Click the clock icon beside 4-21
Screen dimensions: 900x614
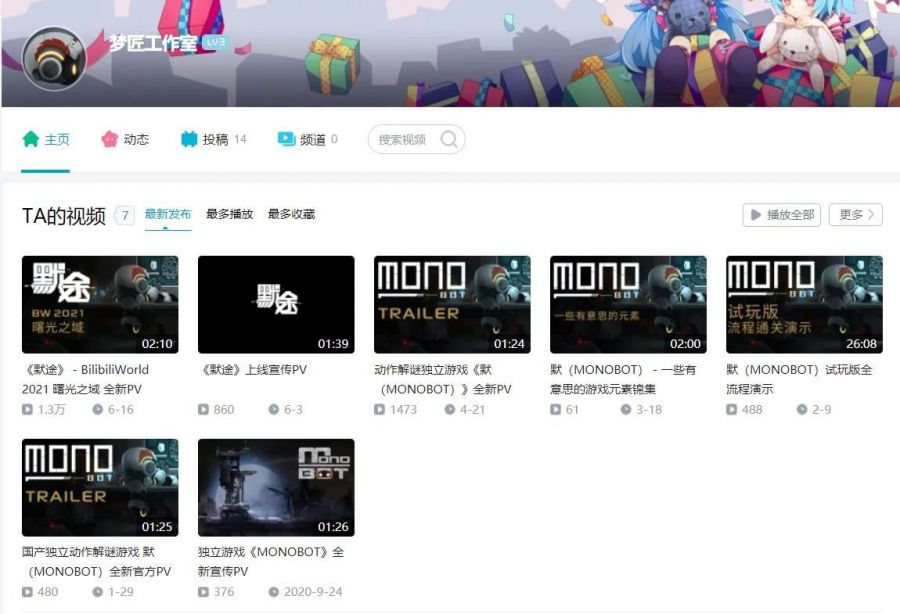click(x=449, y=410)
